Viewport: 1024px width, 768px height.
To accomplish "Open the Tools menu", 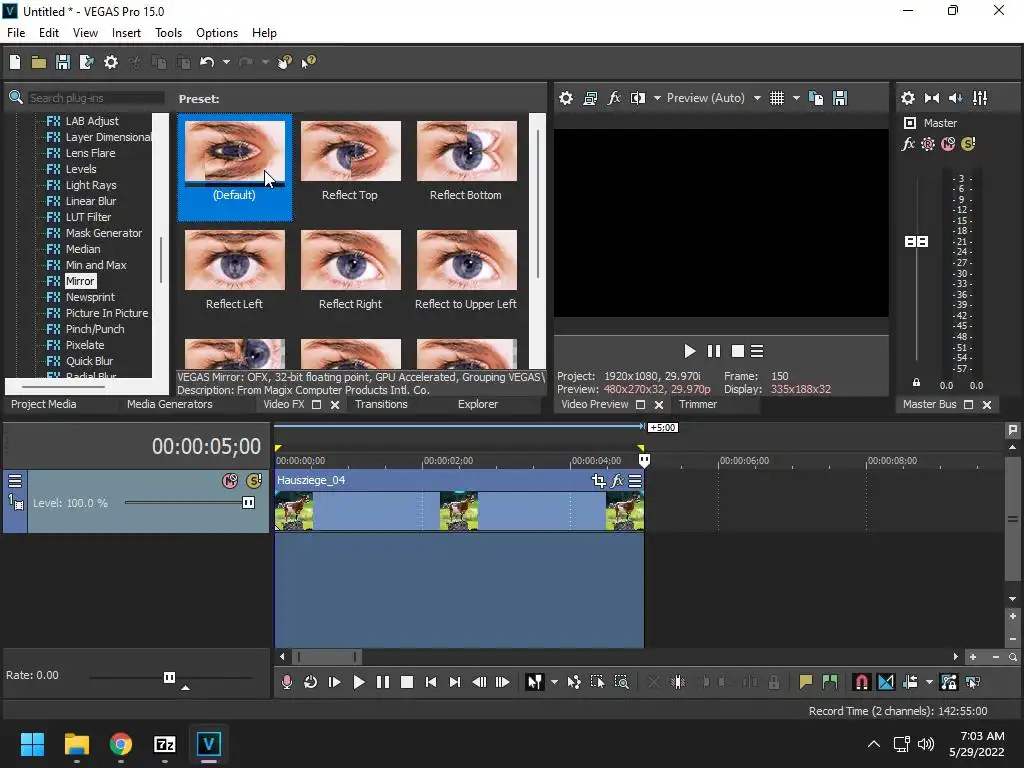I will 168,33.
